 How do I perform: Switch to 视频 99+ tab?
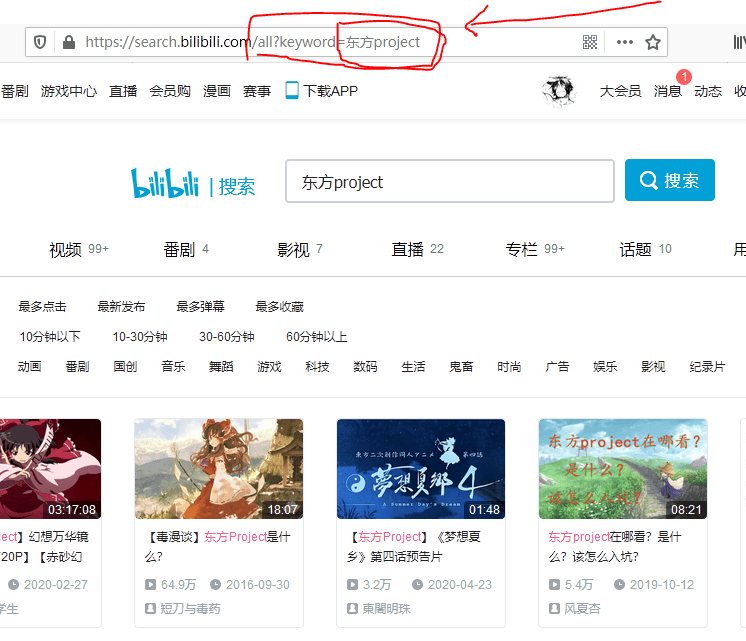tap(79, 249)
